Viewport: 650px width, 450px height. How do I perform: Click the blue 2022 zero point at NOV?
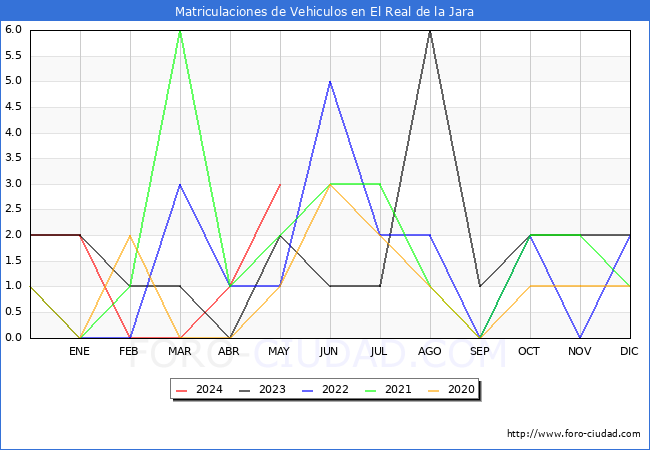(x=580, y=338)
